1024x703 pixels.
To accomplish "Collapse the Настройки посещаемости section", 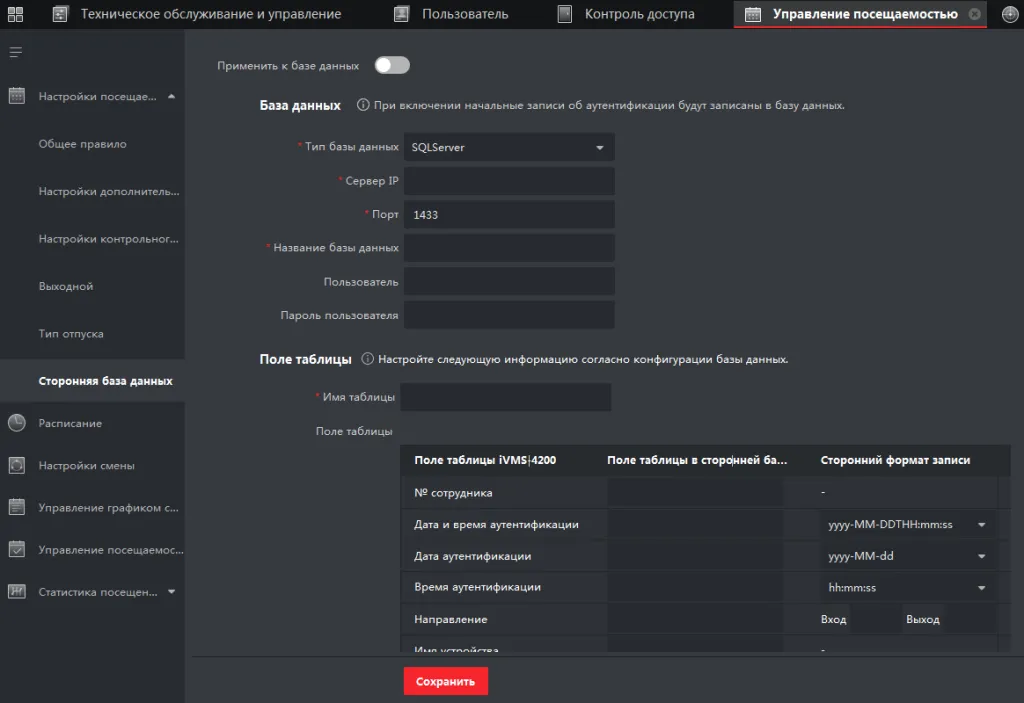I will click(171, 96).
